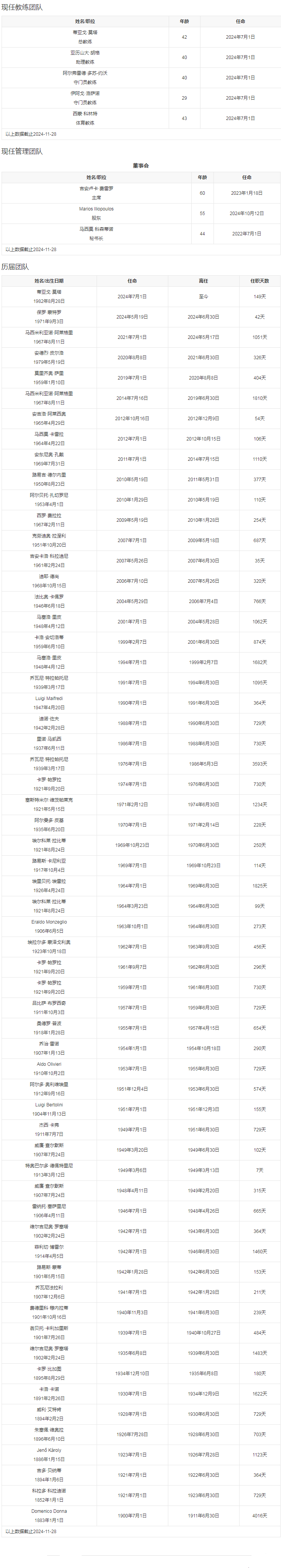The height and width of the screenshot is (1568, 281).
Task: Open secretary 马西莫·科森蒂诺 entry
Action: pos(96,229)
